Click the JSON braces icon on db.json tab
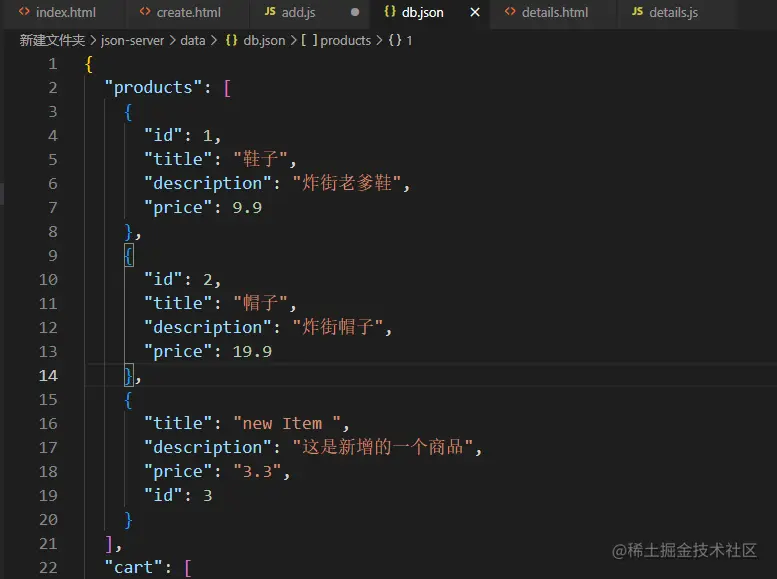The image size is (777, 579). [390, 11]
